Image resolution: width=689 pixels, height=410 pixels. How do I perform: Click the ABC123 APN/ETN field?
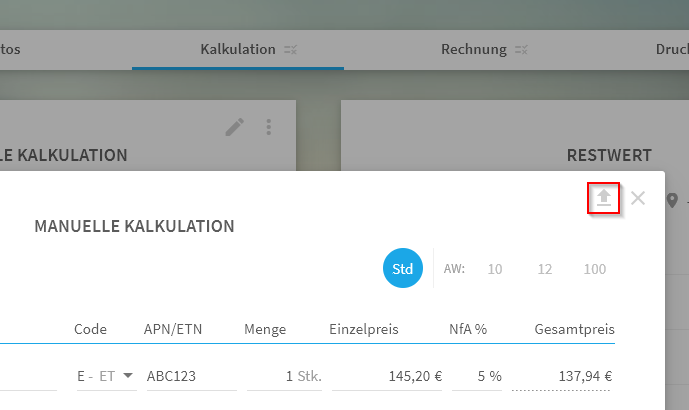pyautogui.click(x=192, y=376)
